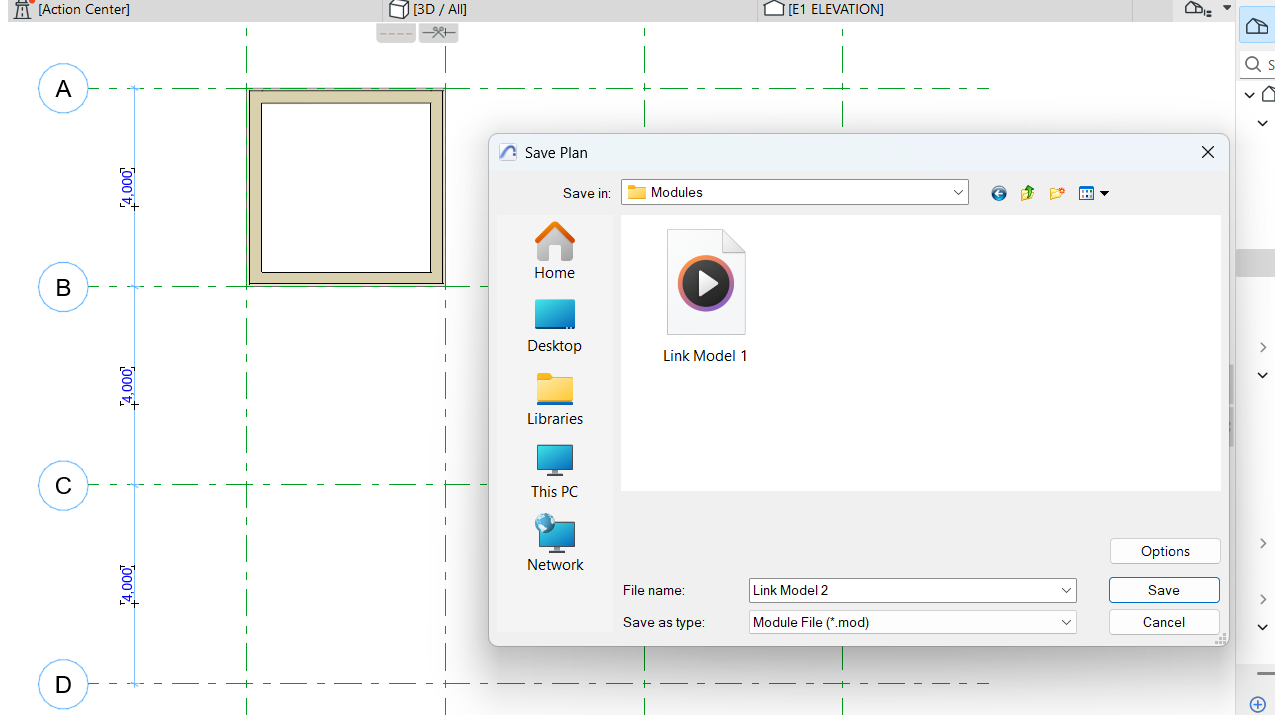
Task: Switch to the 3D / All tab
Action: [x=440, y=9]
